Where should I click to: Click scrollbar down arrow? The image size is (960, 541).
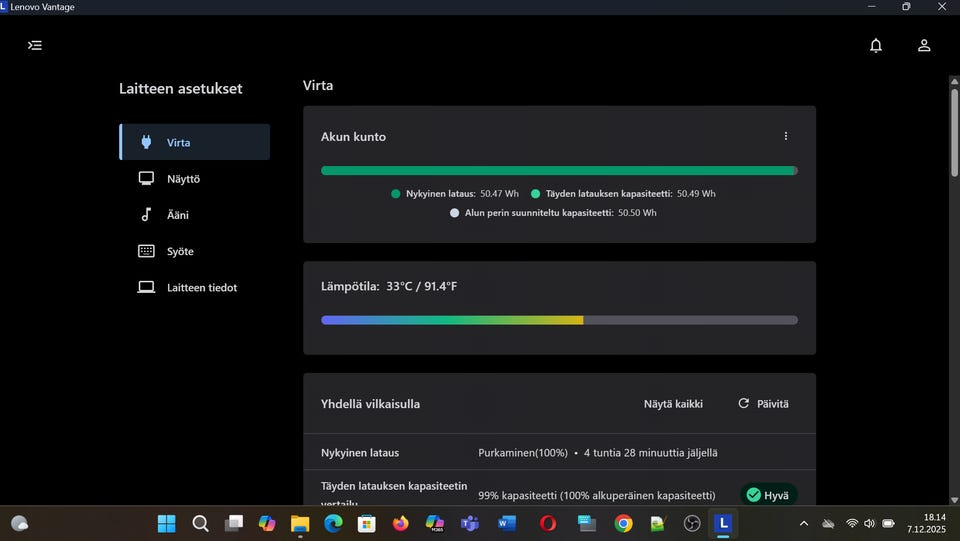click(954, 500)
